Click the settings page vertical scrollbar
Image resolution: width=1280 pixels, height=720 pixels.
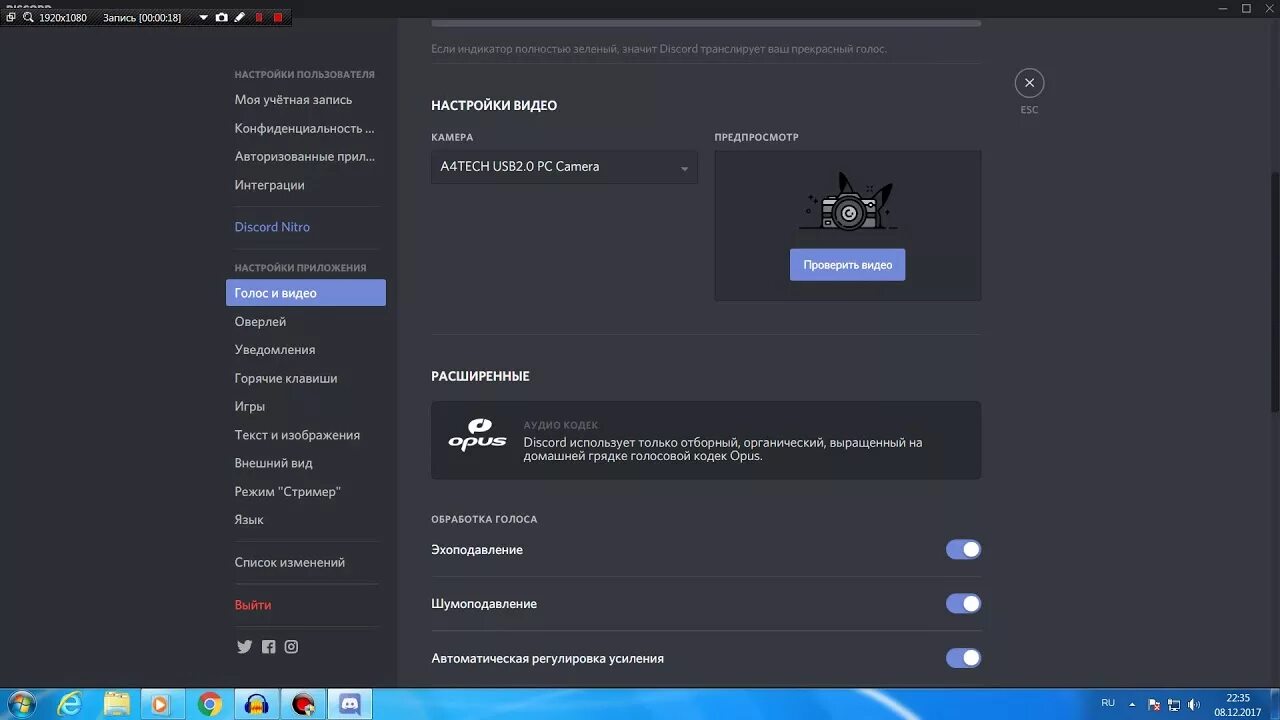click(x=1274, y=290)
